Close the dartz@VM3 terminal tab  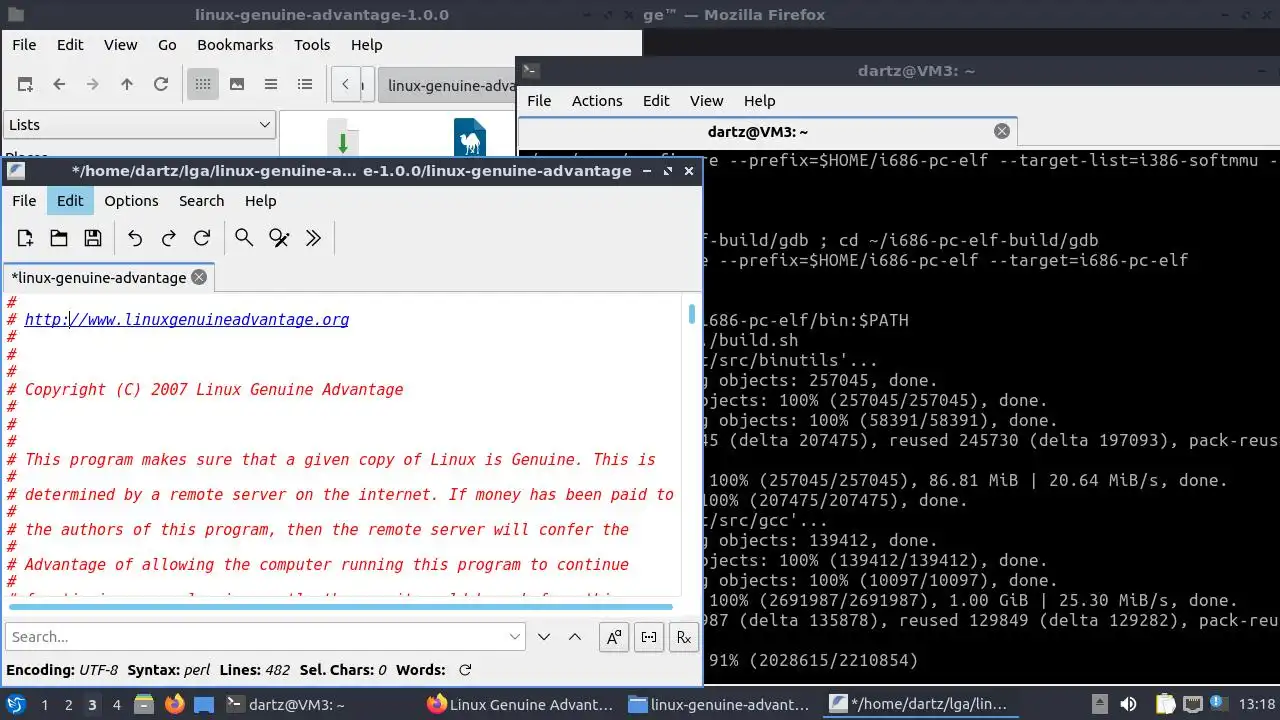[1002, 131]
